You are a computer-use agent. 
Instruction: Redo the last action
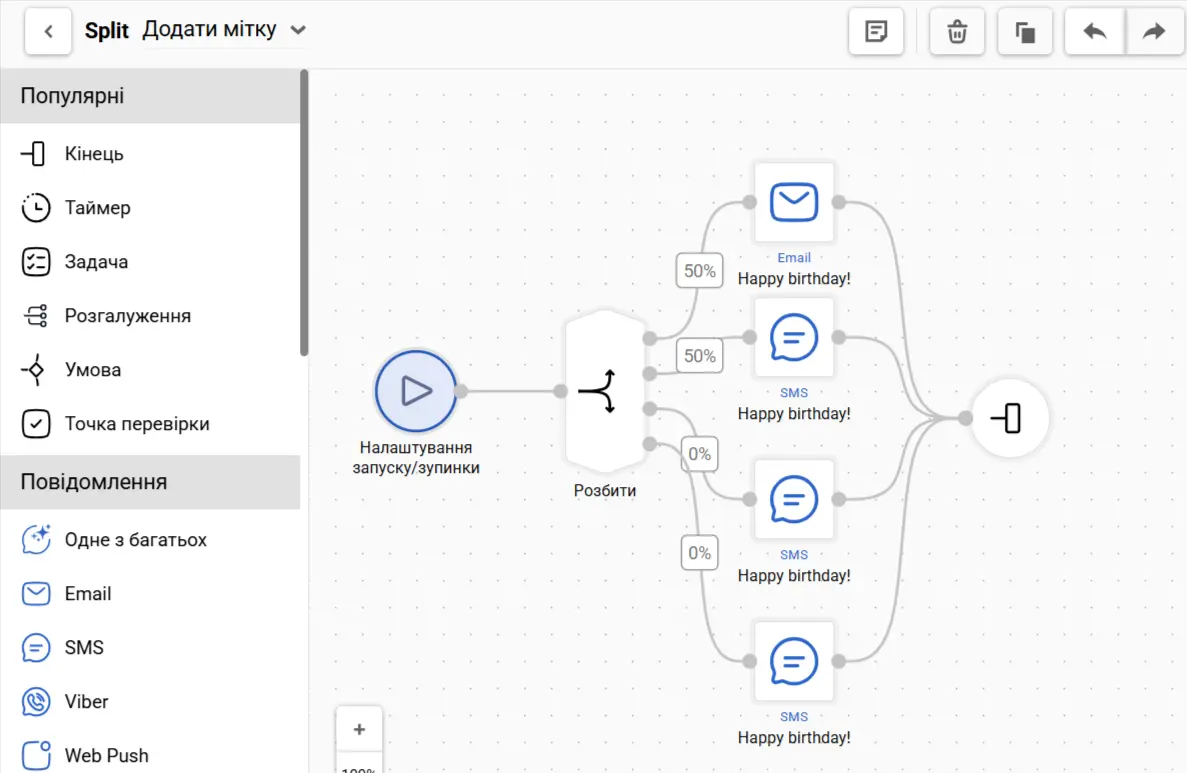point(1155,32)
